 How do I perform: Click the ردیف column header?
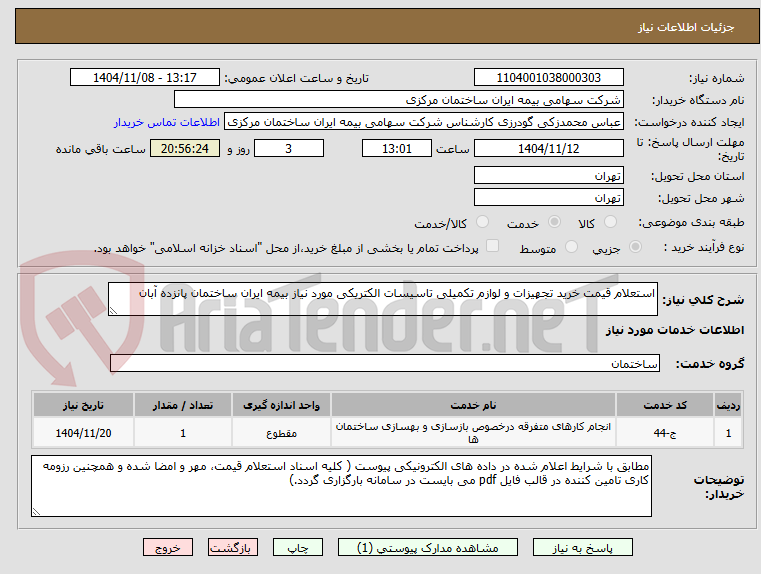tap(728, 405)
